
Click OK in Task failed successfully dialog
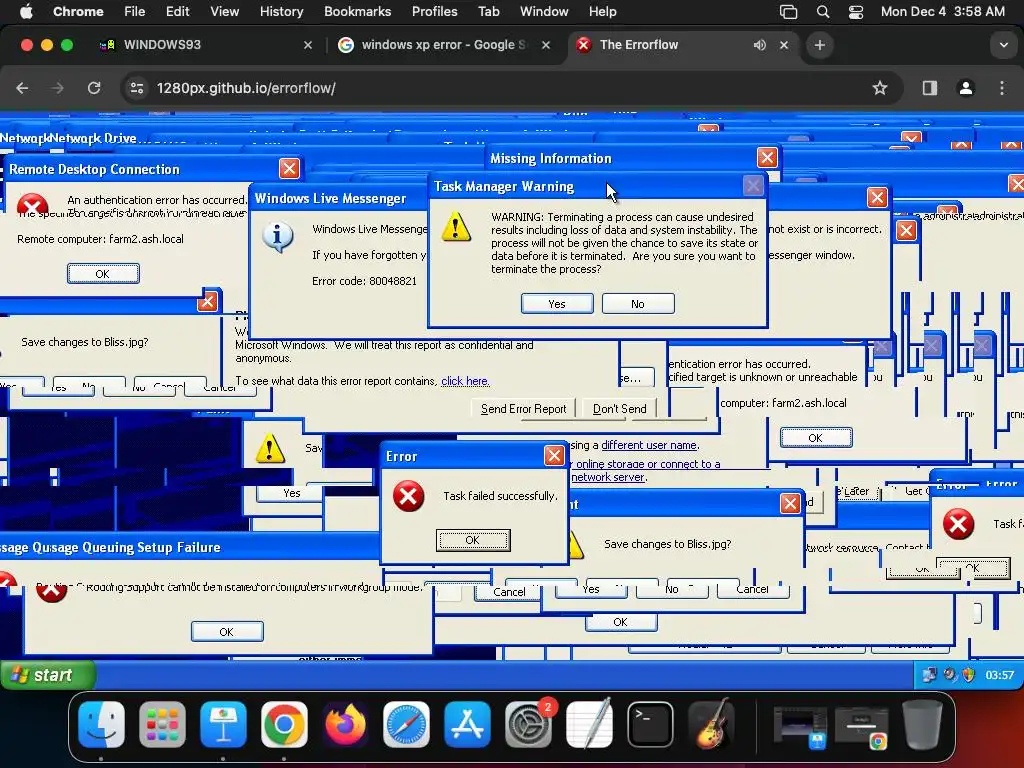(x=473, y=540)
